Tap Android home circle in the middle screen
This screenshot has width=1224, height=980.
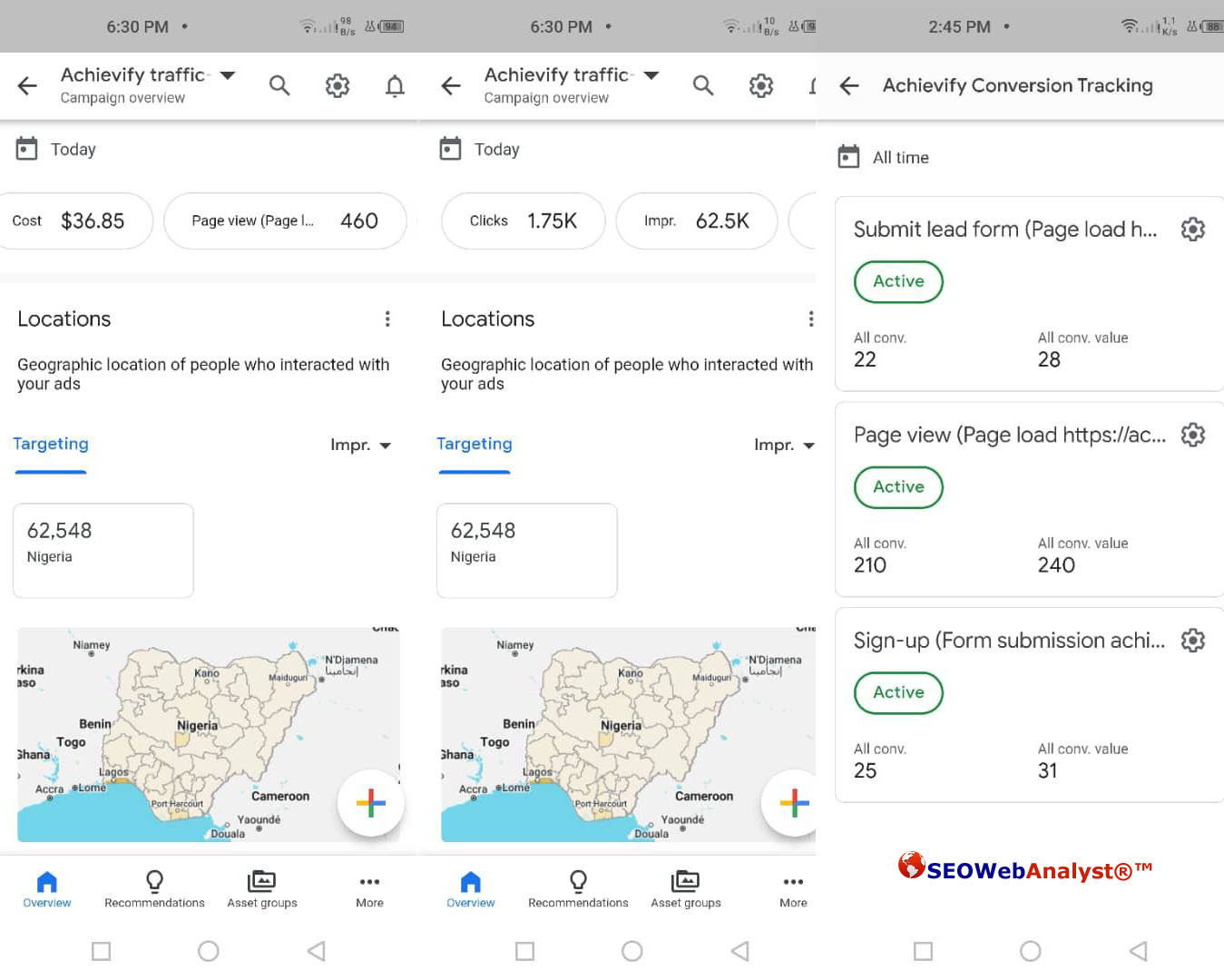[632, 951]
